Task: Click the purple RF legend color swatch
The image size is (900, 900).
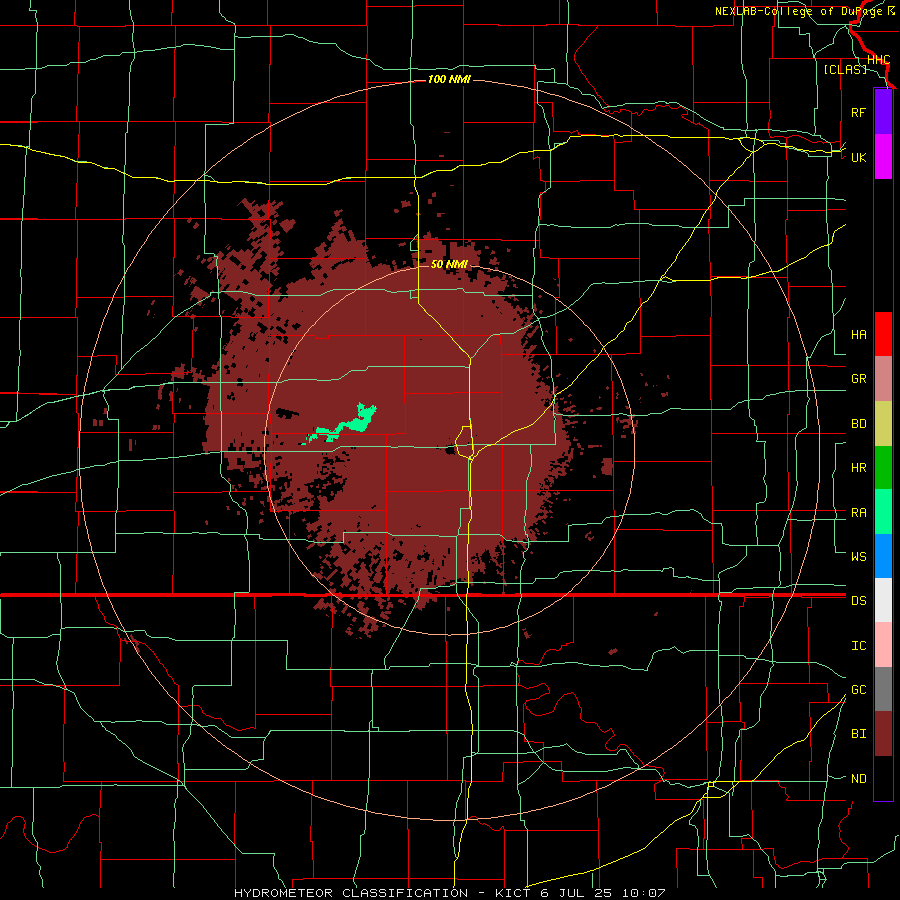Action: click(x=883, y=112)
